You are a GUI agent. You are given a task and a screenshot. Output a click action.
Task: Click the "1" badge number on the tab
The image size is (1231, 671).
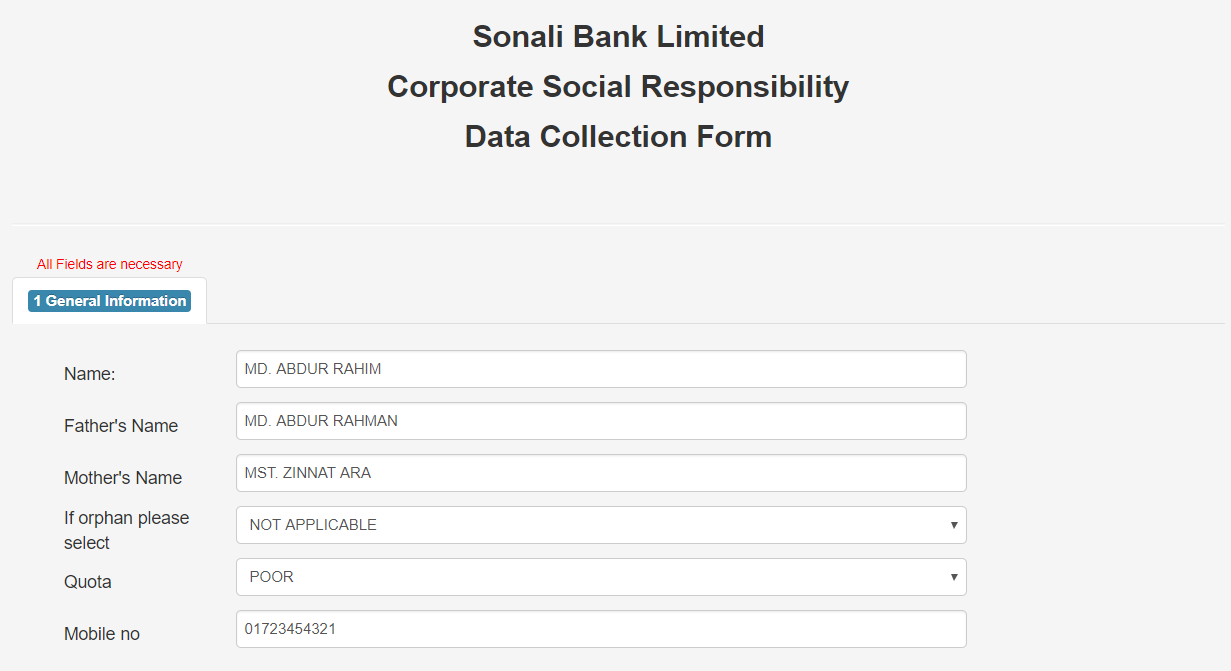[37, 301]
